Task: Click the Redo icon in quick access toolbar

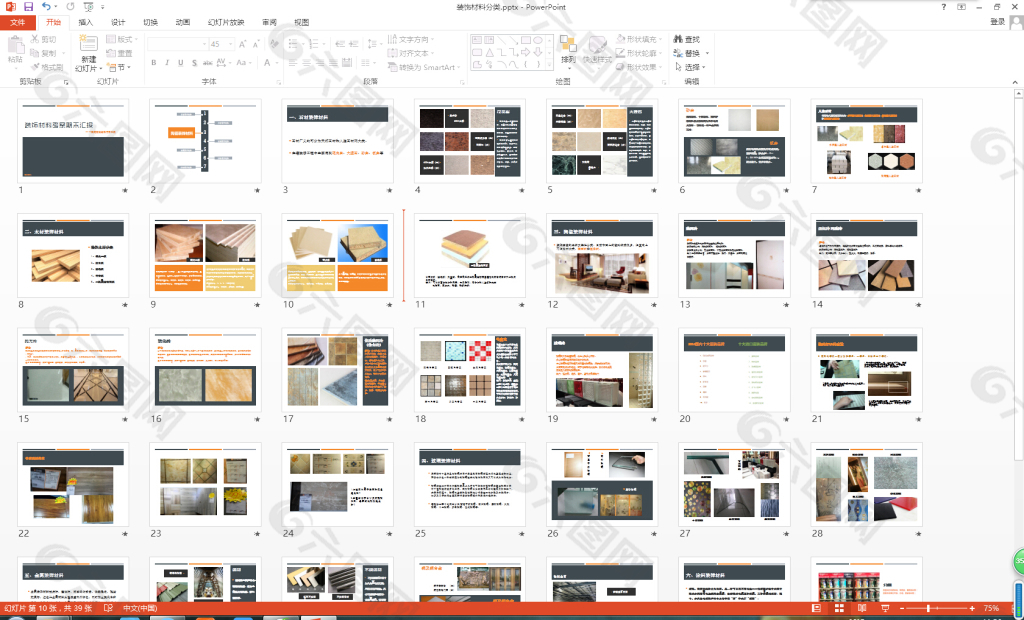Action: [x=70, y=7]
